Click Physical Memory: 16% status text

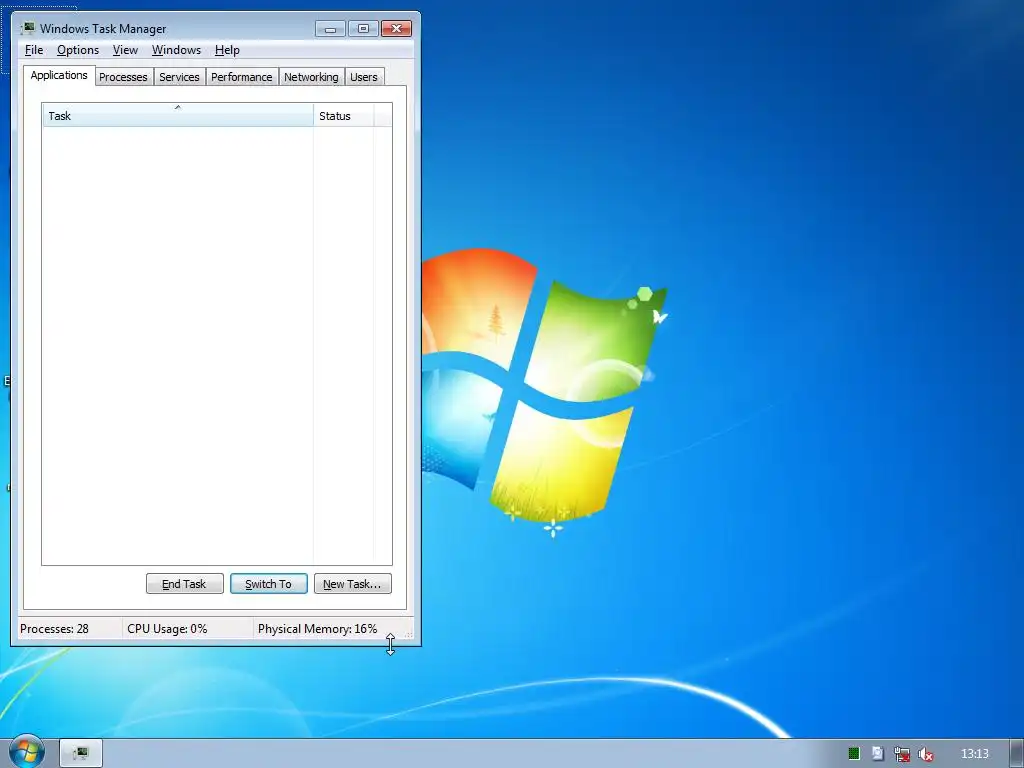click(317, 629)
